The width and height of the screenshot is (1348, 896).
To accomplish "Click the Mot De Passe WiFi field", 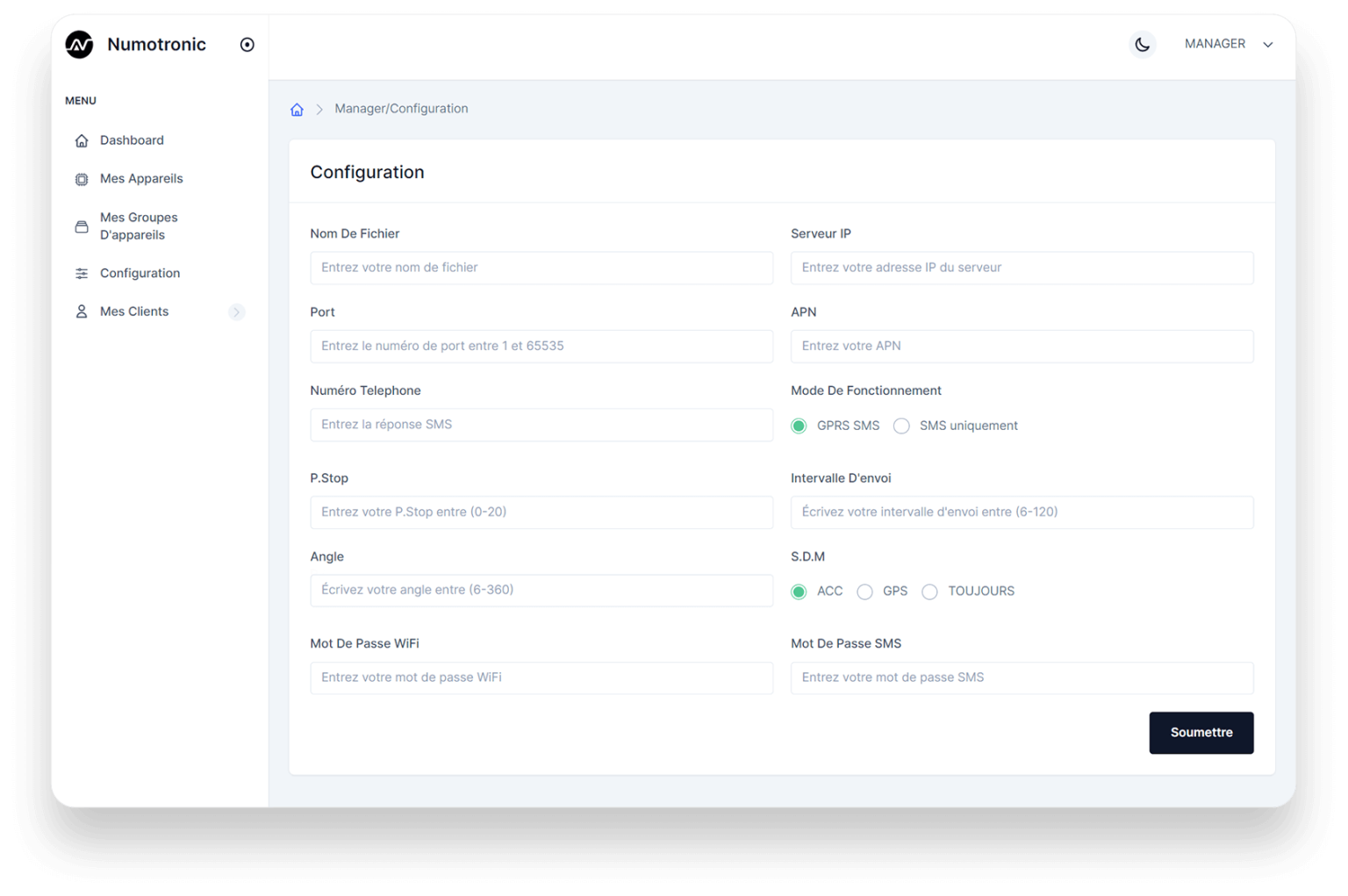I will (541, 677).
